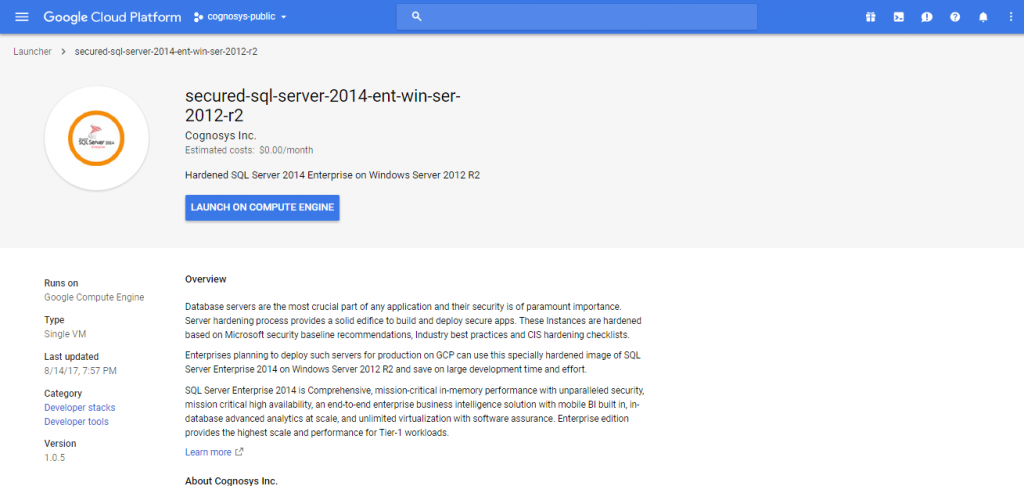The image size is (1024, 486).
Task: Click the Cognosys Inc. publisher name
Action: click(221, 135)
